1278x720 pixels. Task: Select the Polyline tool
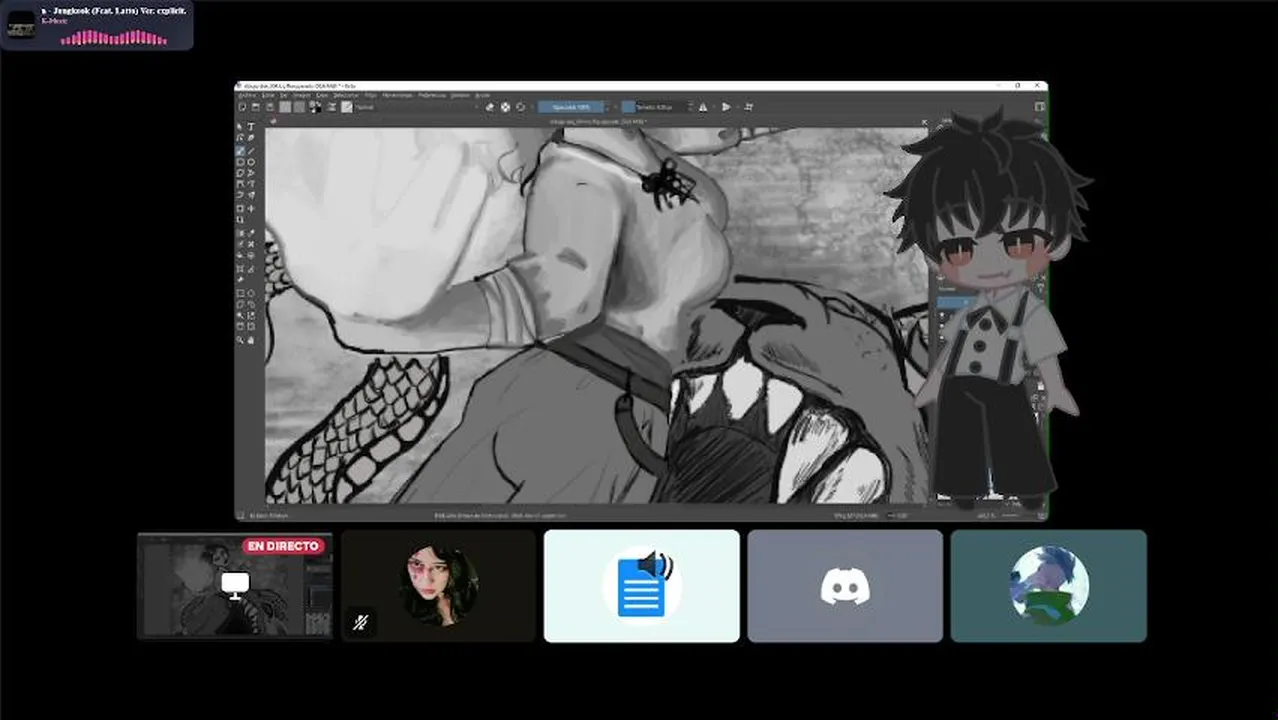(251, 173)
